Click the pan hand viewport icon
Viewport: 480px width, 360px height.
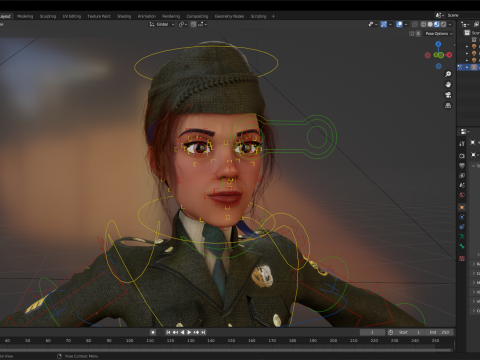[448, 85]
